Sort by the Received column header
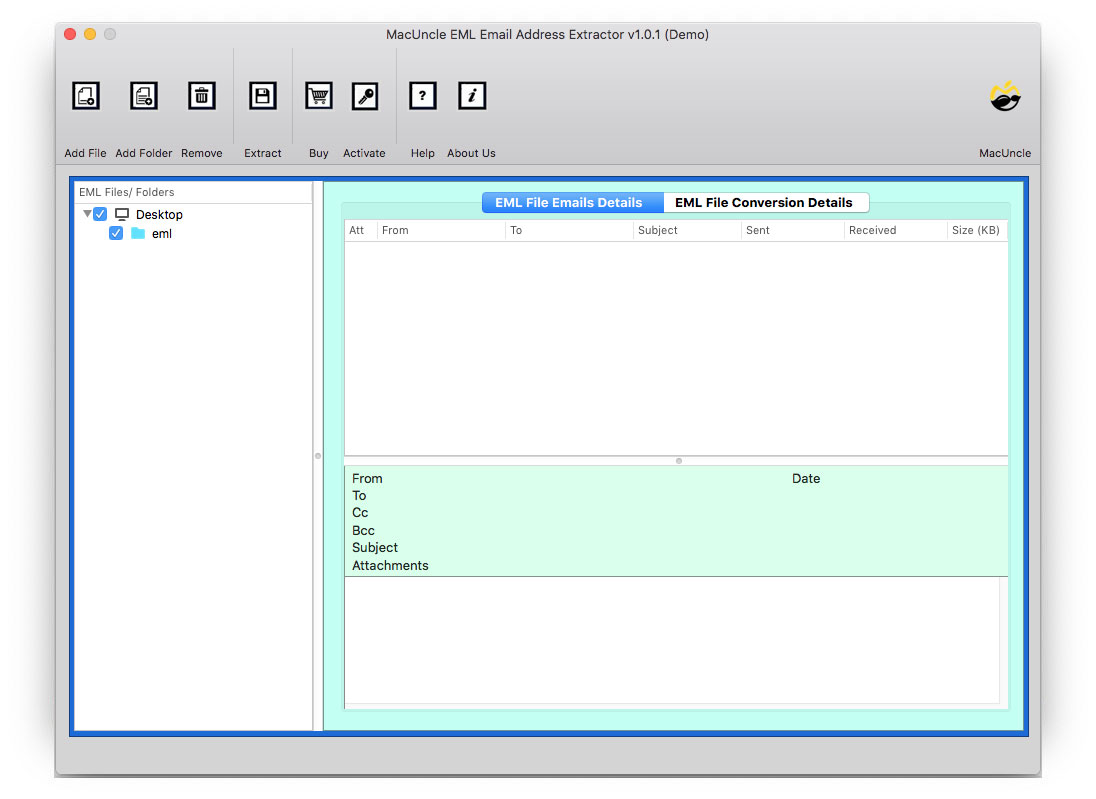The height and width of the screenshot is (799, 1096). pos(895,231)
